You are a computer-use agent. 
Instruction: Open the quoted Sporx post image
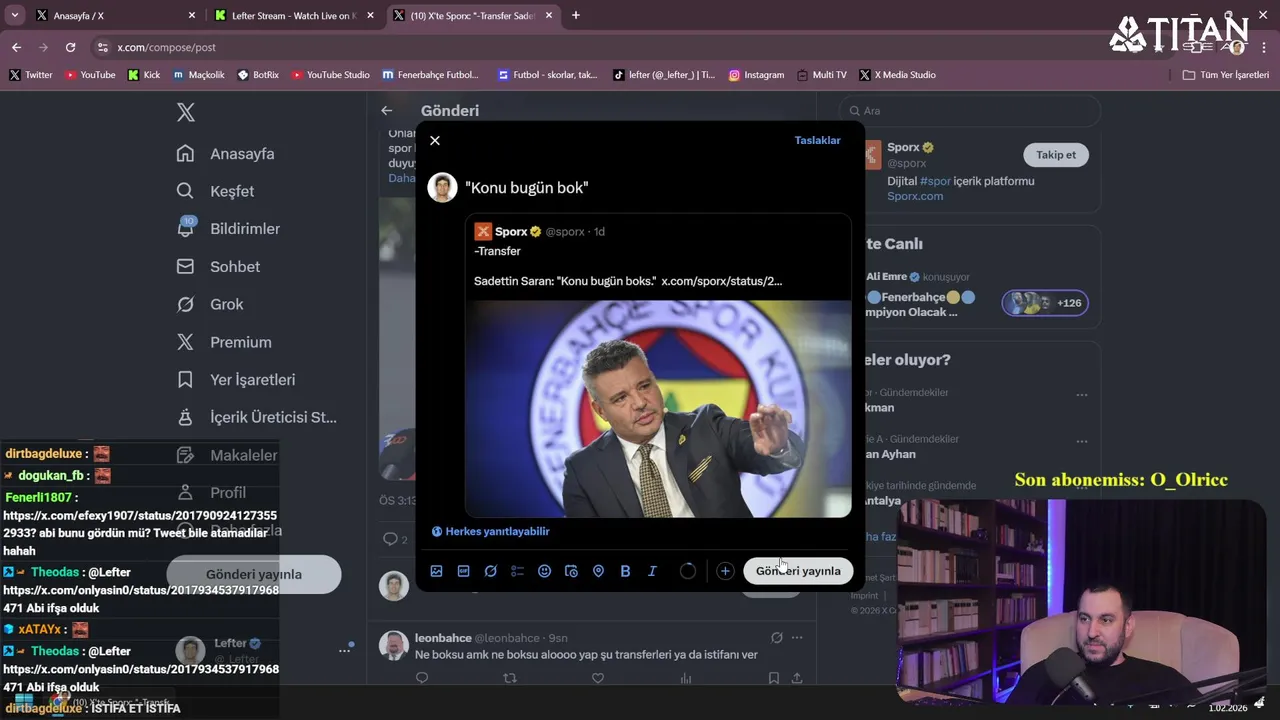(658, 409)
